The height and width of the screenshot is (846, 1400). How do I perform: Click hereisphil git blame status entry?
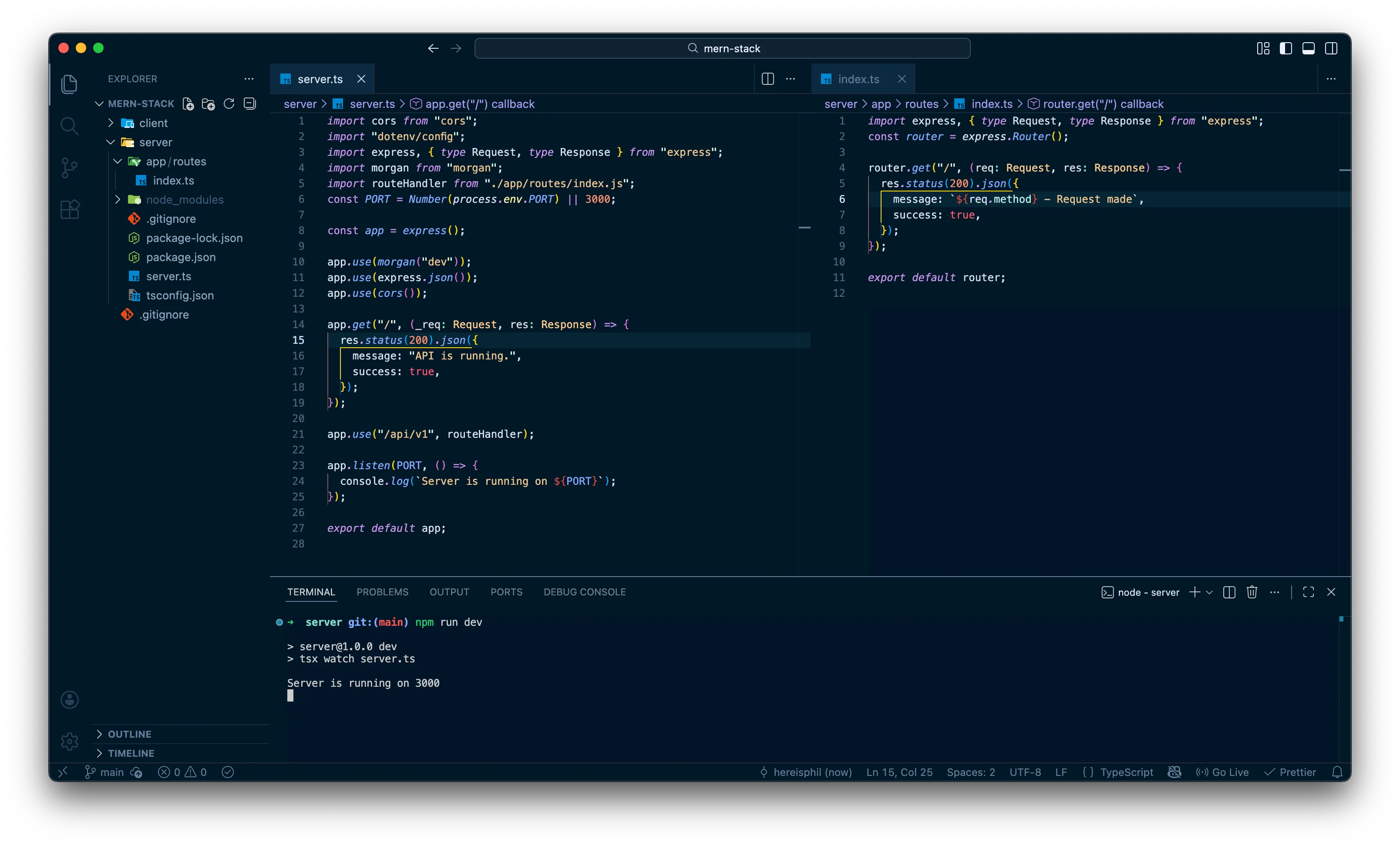806,772
